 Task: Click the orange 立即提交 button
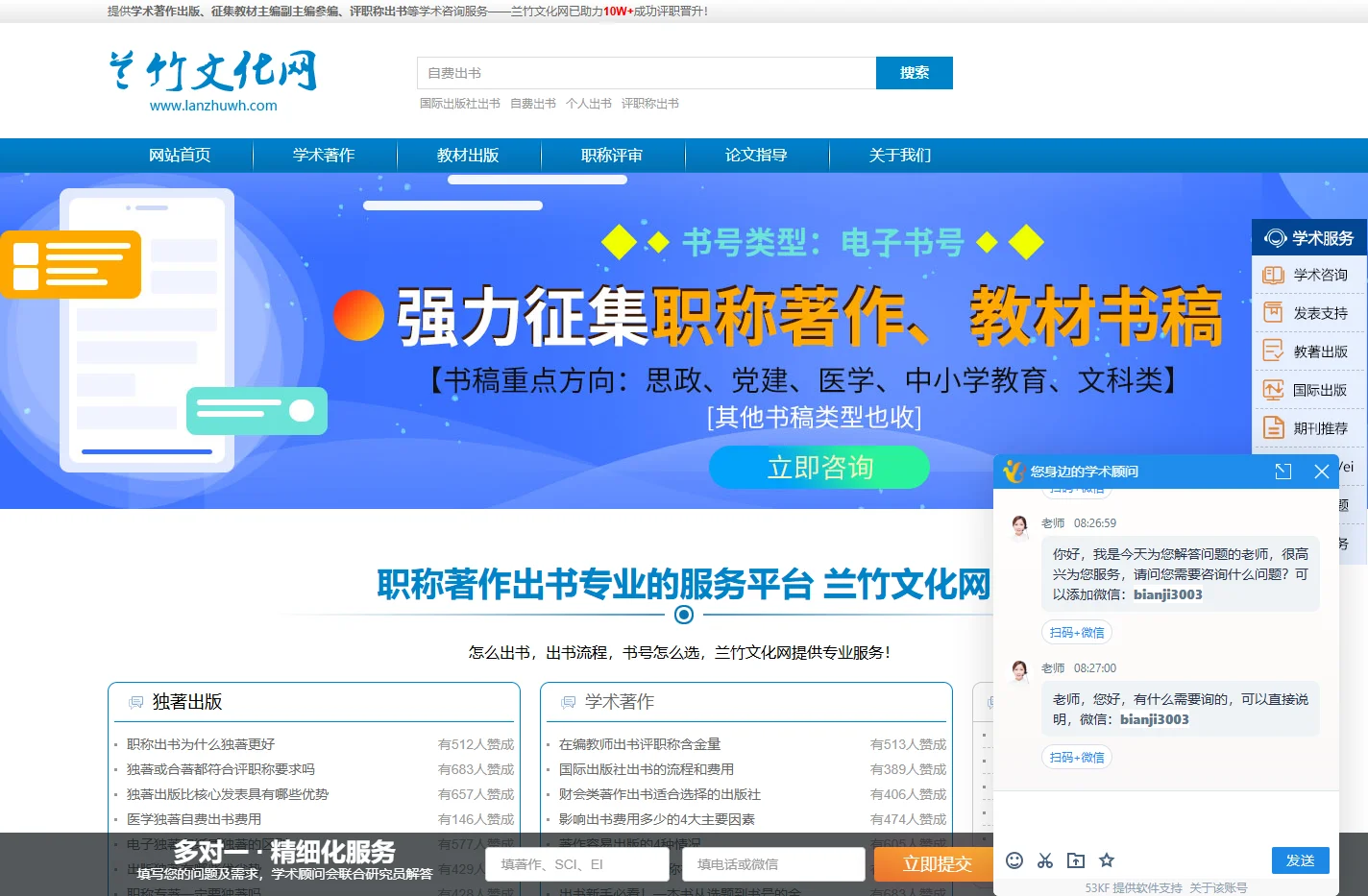(x=938, y=864)
